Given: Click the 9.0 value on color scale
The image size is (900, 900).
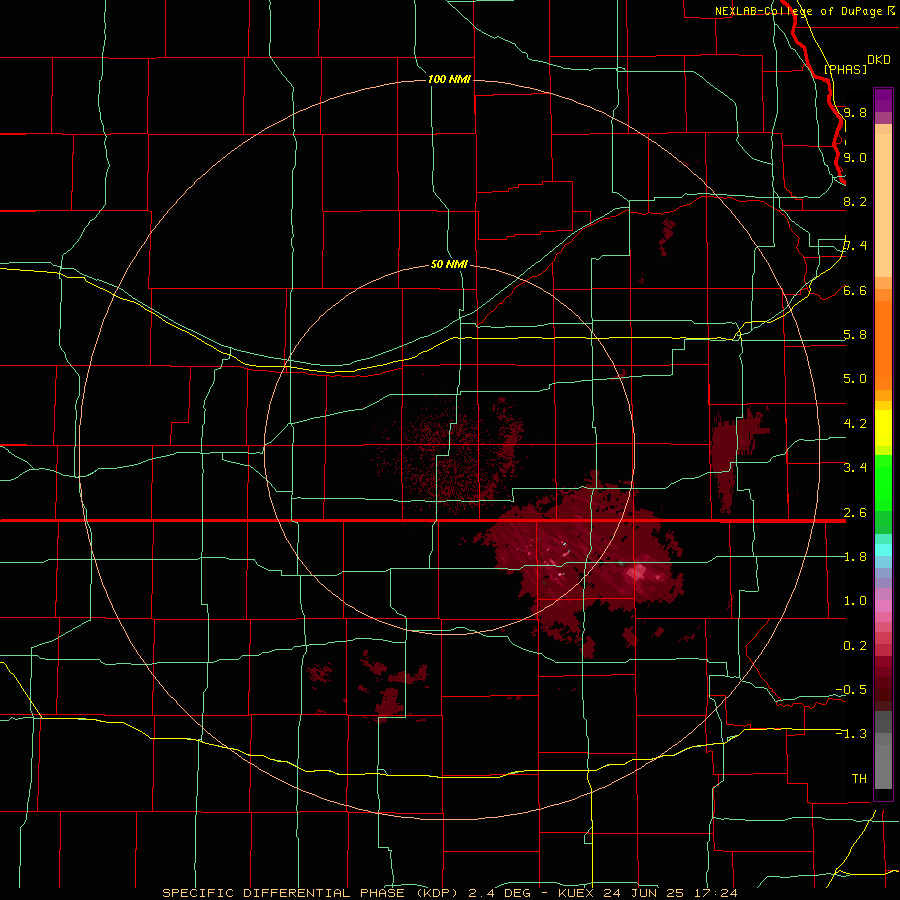Looking at the screenshot, I should click(x=855, y=157).
